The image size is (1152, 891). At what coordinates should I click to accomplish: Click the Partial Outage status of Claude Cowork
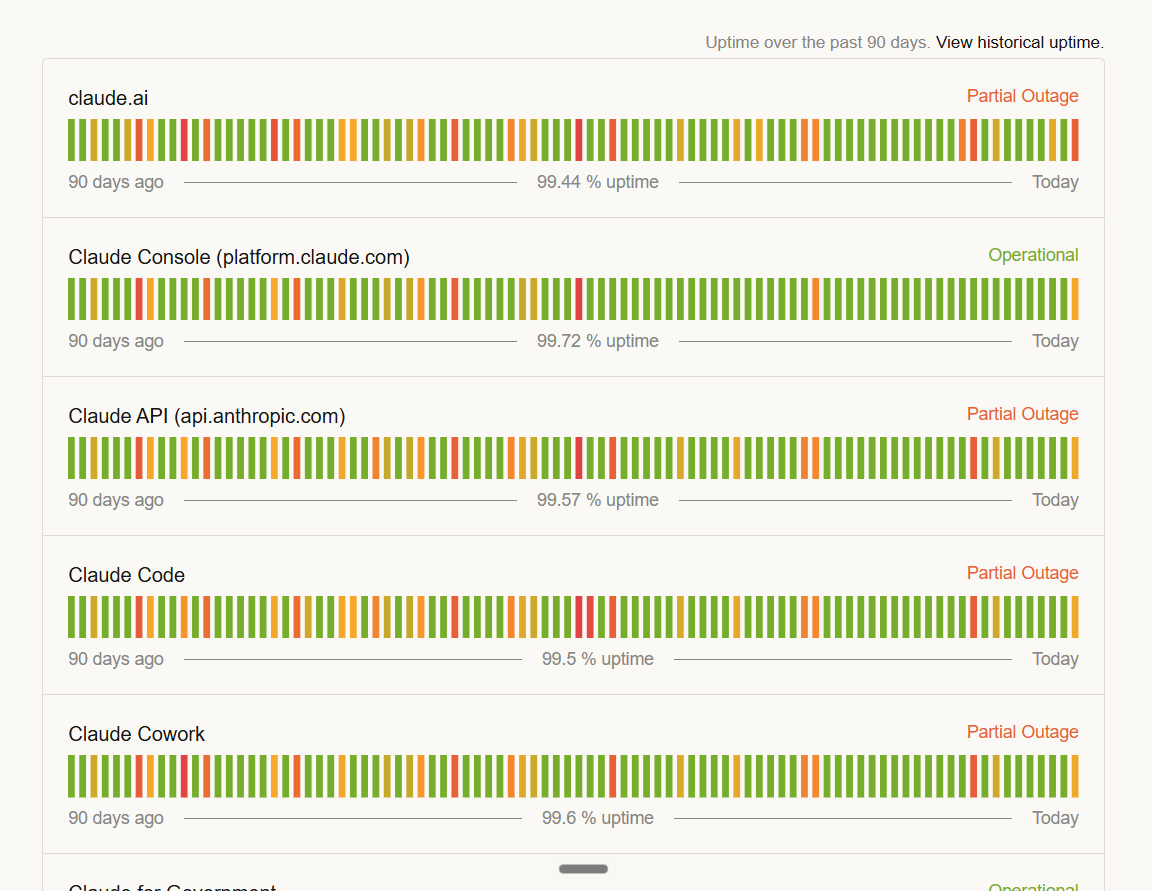[1022, 732]
